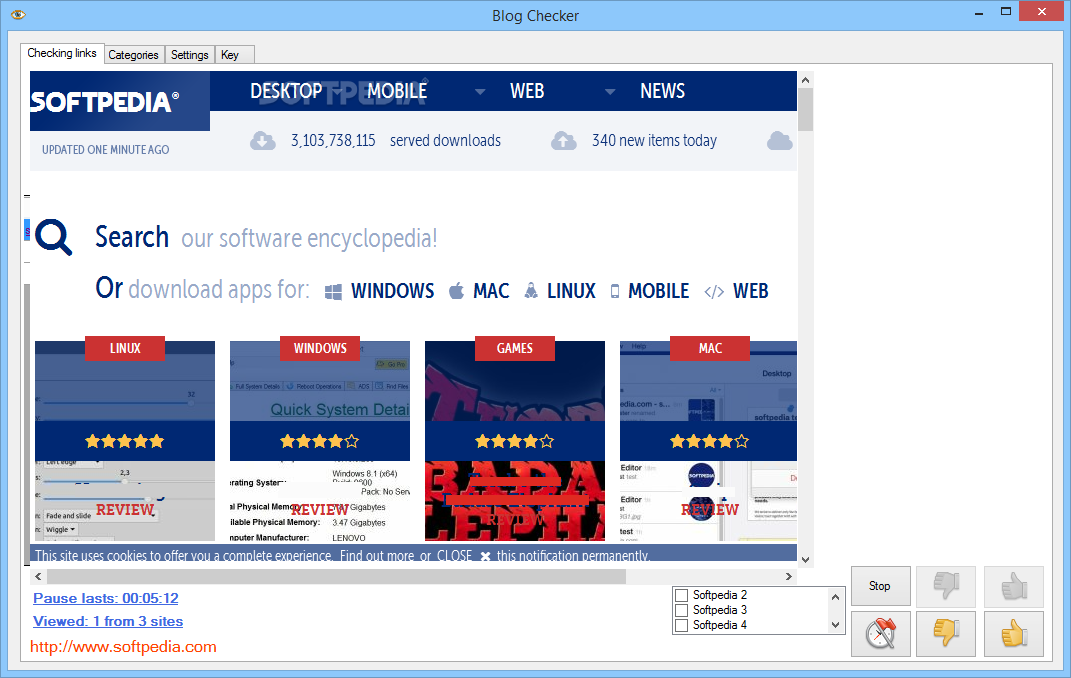Click the gray thumbs down button
The image size is (1071, 678).
[x=945, y=586]
